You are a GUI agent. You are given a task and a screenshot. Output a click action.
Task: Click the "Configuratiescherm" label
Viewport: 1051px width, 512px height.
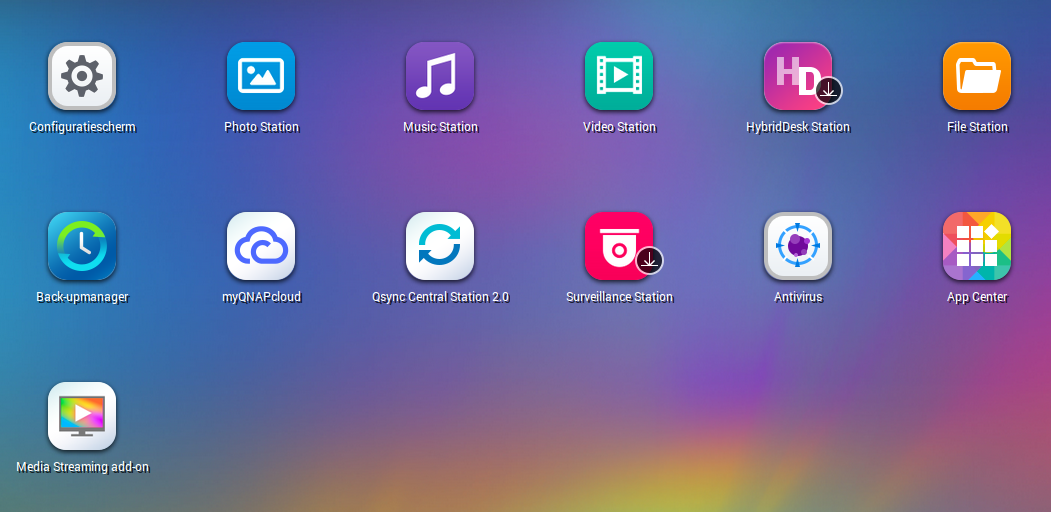coord(82,127)
